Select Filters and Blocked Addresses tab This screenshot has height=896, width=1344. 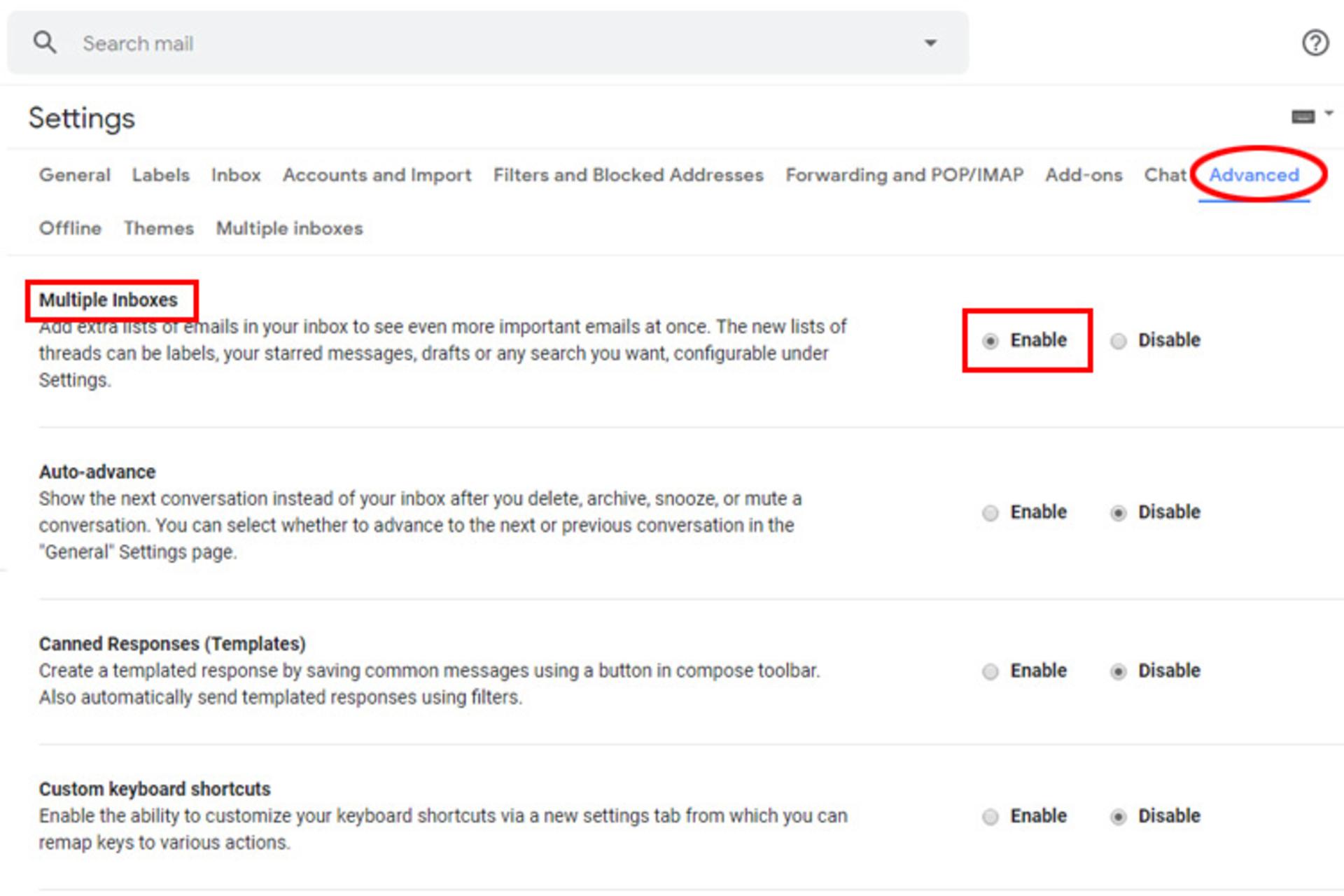click(629, 175)
